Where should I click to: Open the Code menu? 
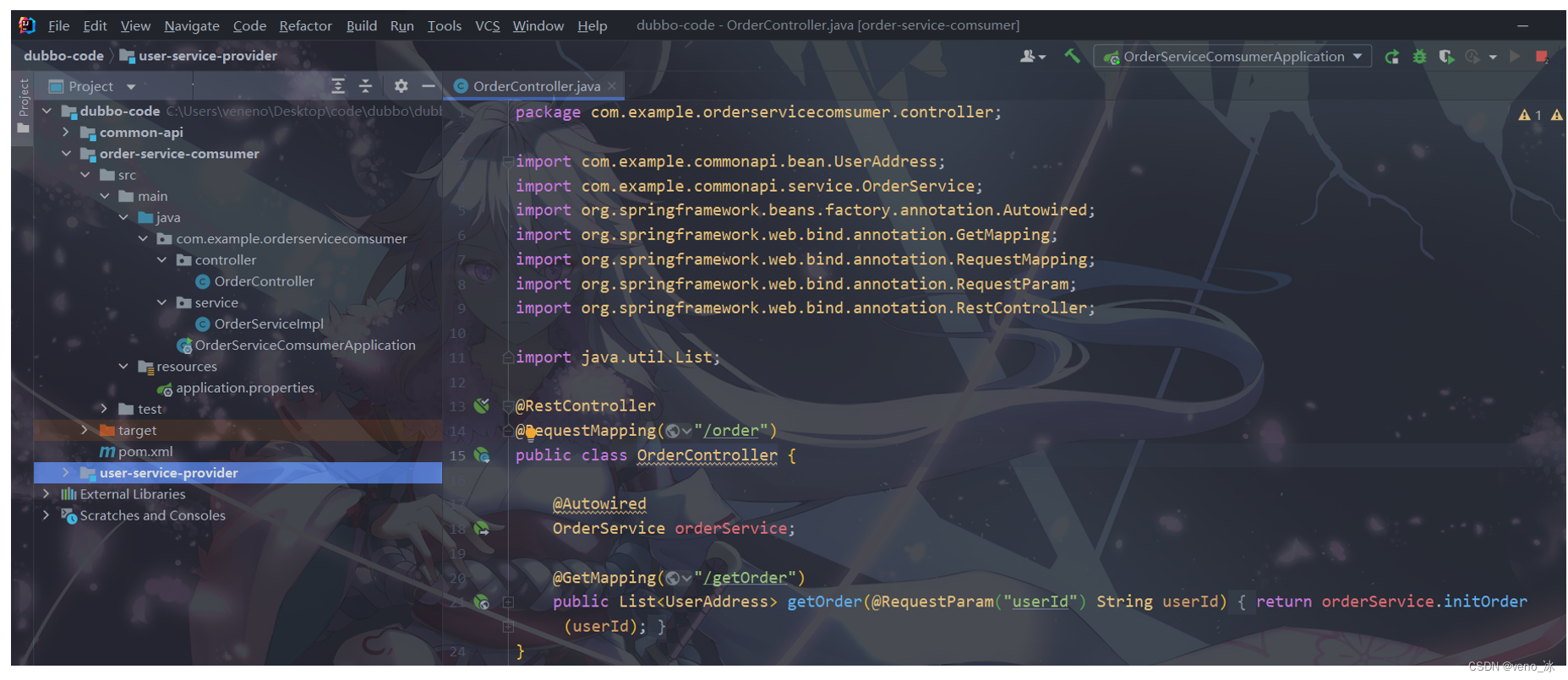[249, 26]
